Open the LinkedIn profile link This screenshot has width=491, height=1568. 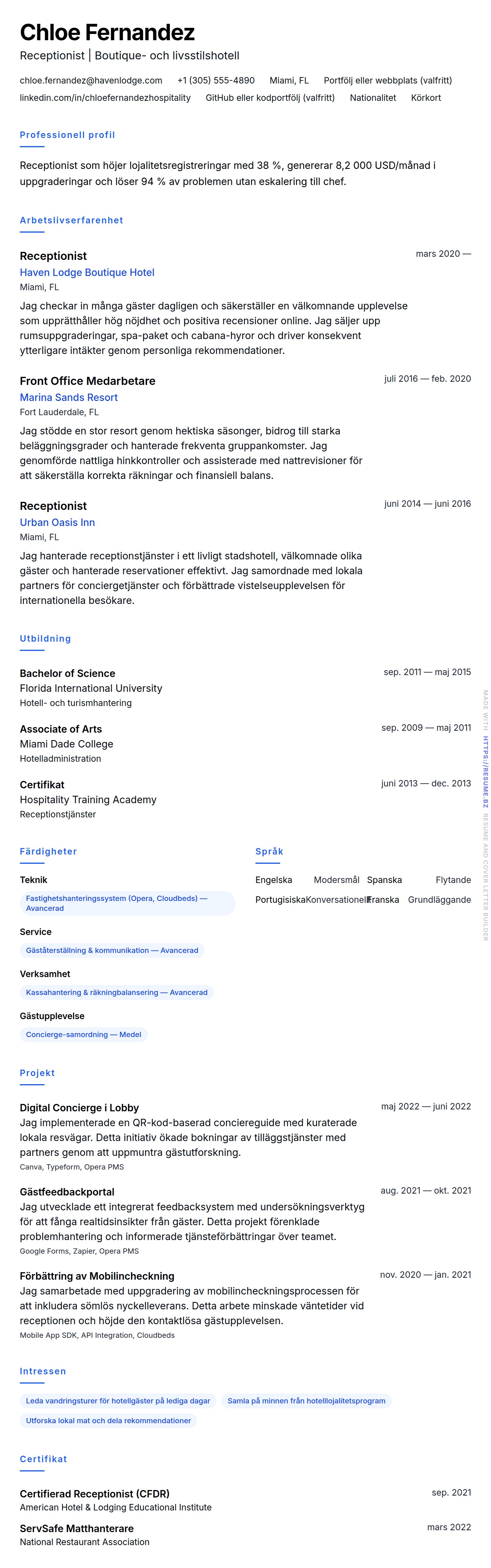tap(105, 97)
